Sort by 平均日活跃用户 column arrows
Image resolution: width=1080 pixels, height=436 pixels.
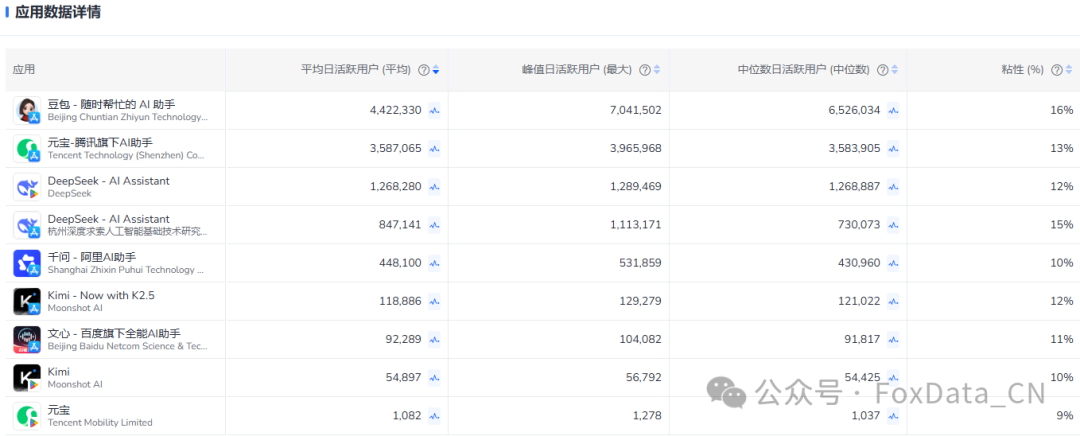435,70
